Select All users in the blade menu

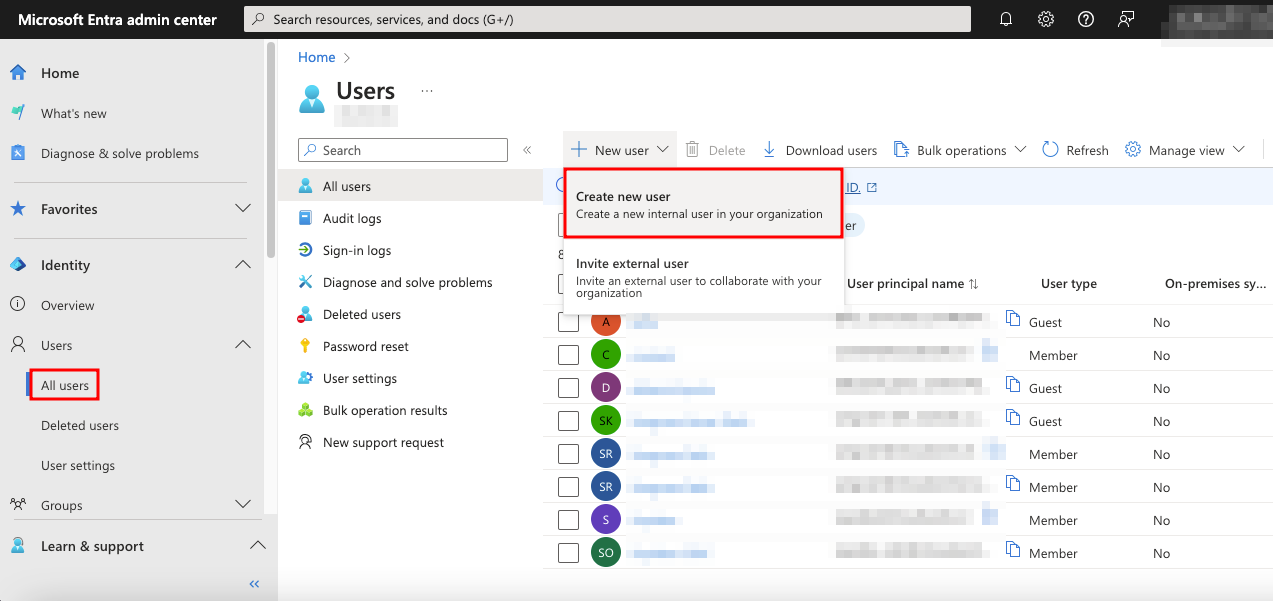[x=410, y=186]
